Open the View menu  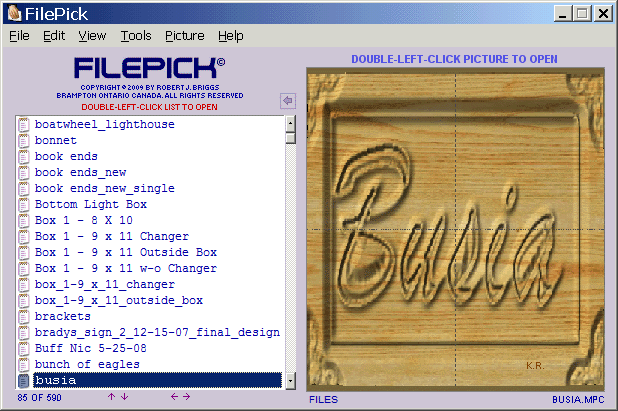click(92, 36)
